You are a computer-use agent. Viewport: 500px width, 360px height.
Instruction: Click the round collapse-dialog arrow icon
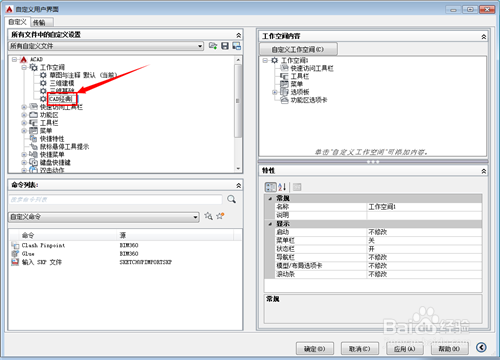coord(481,348)
